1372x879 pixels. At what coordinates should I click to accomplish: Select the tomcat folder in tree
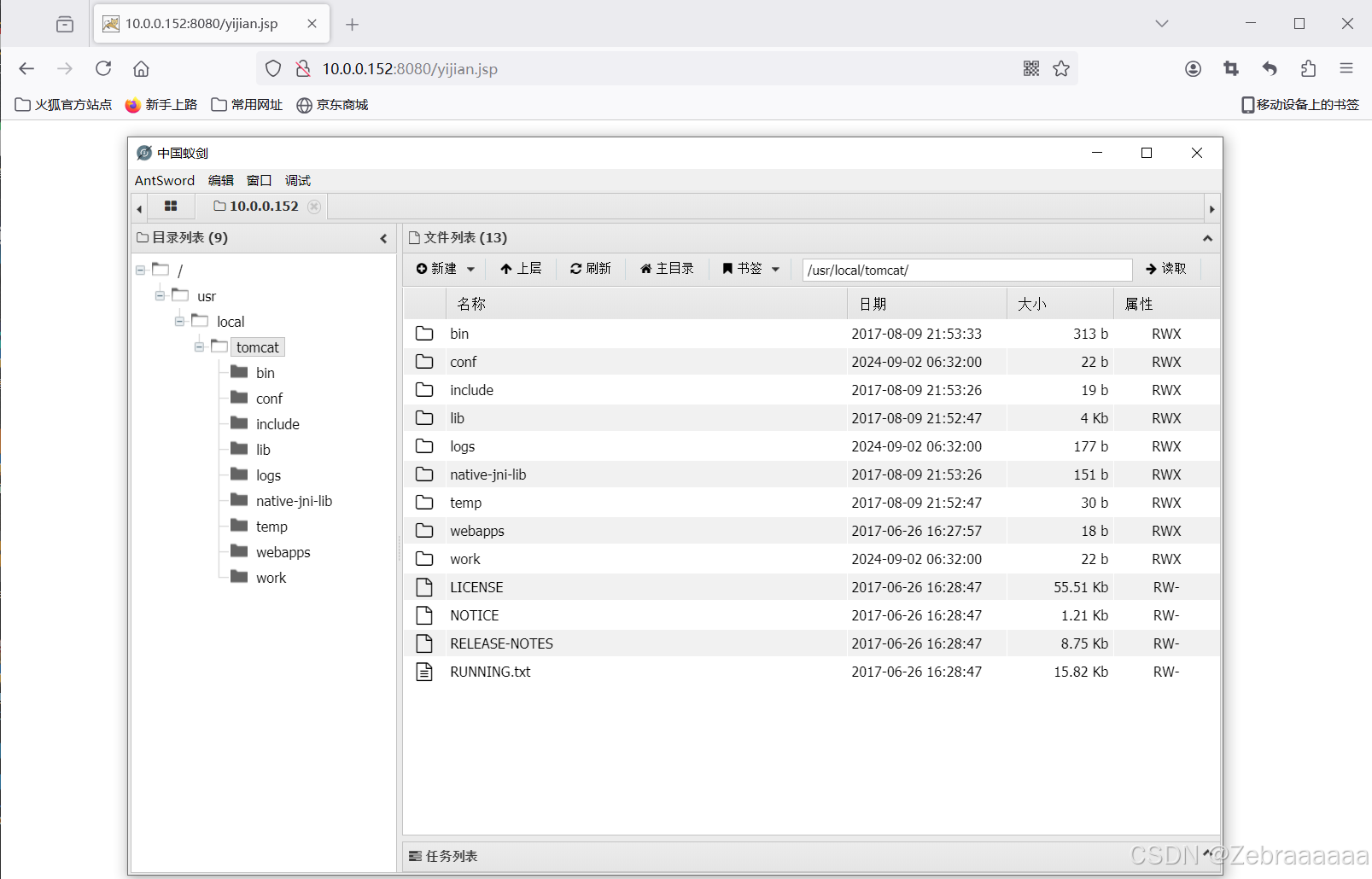click(x=258, y=347)
